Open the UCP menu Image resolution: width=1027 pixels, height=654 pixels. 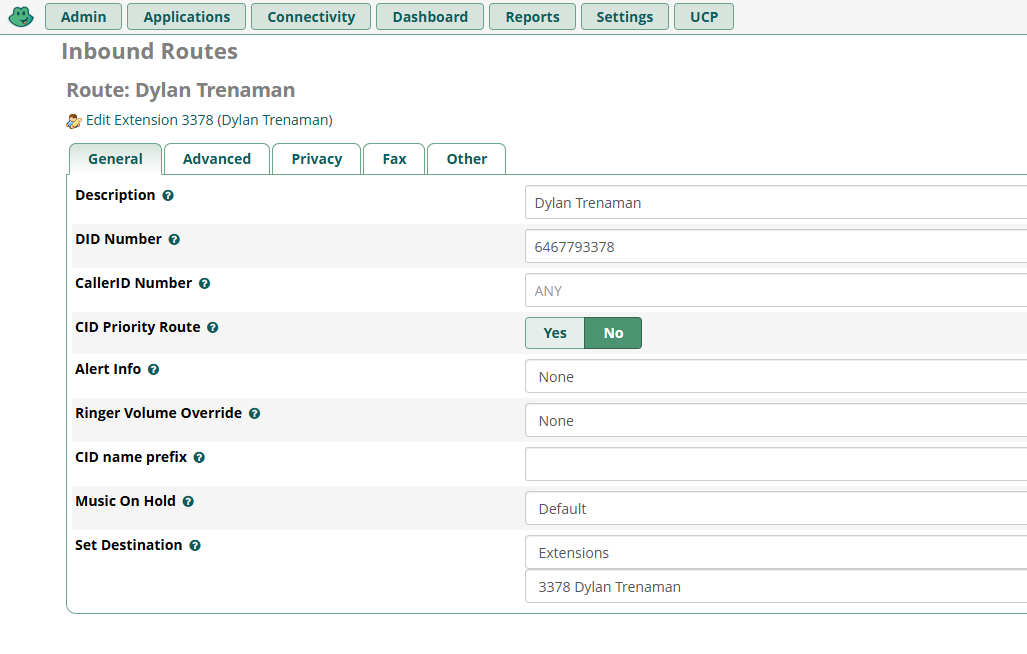pos(704,16)
